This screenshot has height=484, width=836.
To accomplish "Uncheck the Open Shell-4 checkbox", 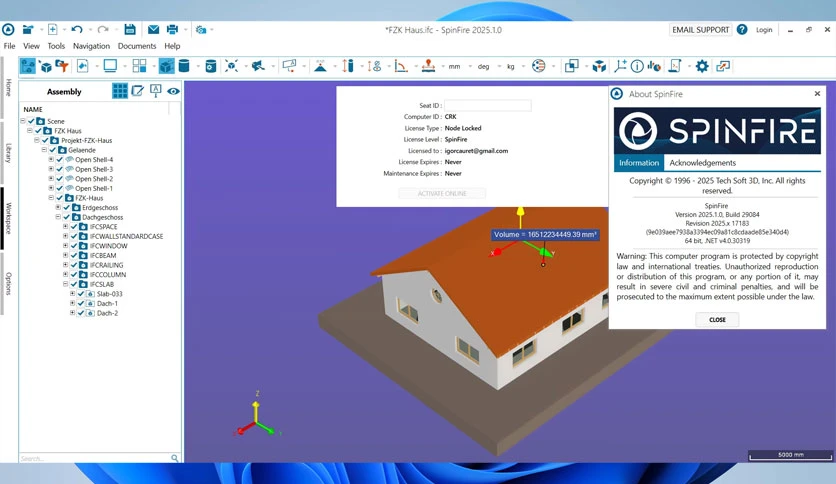I will click(60, 159).
